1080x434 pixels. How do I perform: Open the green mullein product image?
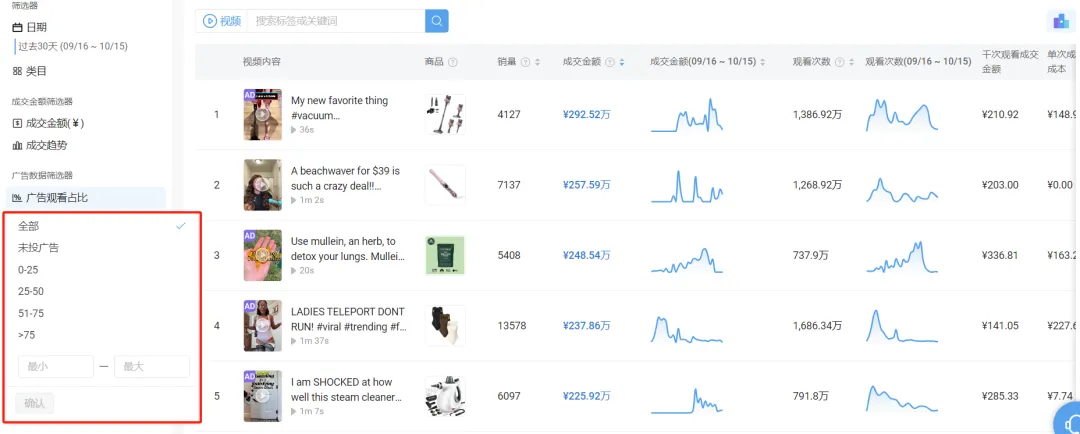pos(445,255)
